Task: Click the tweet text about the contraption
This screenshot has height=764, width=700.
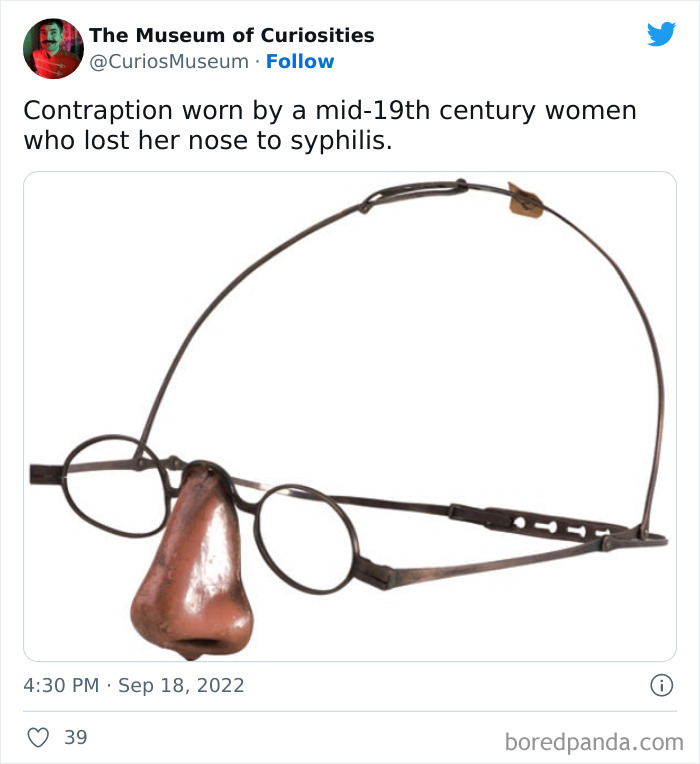Action: pyautogui.click(x=330, y=124)
